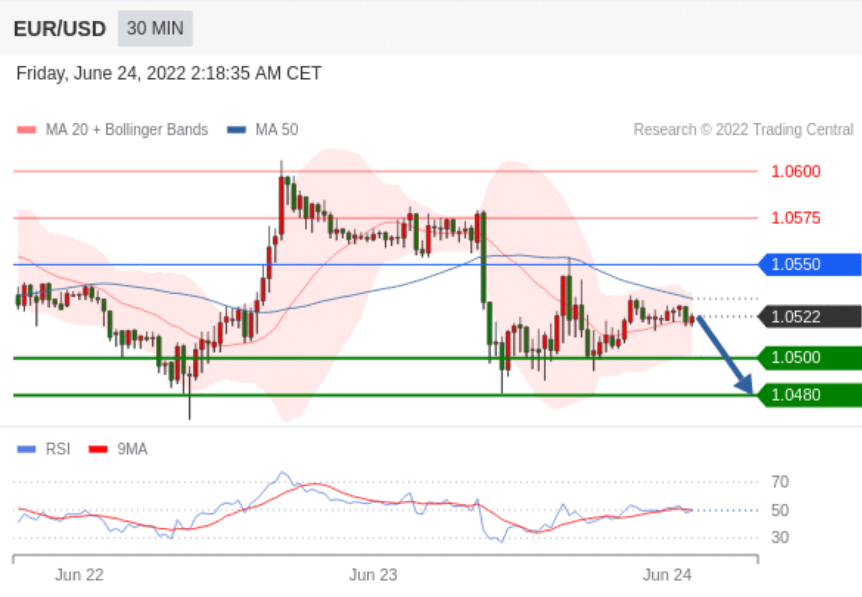Click the RSI 50 axis value
This screenshot has height=597, width=862.
[780, 511]
